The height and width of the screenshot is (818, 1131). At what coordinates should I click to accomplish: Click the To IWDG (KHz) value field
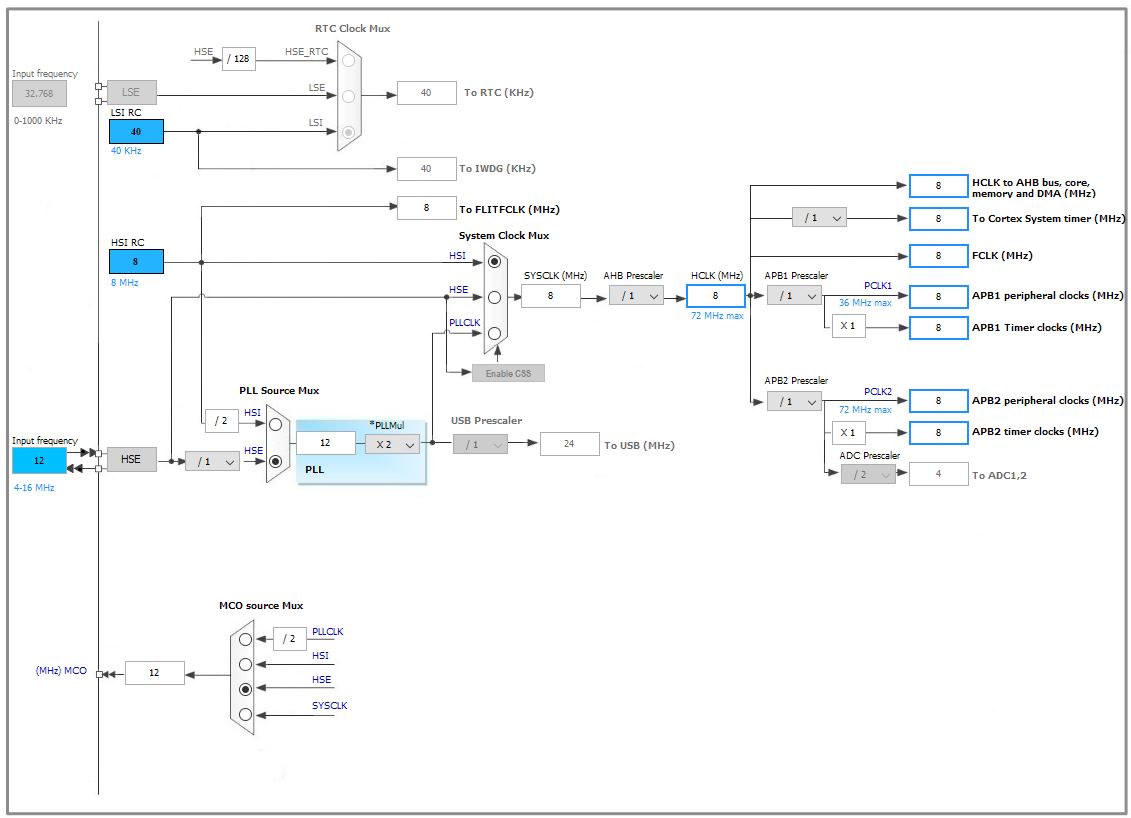coord(426,169)
